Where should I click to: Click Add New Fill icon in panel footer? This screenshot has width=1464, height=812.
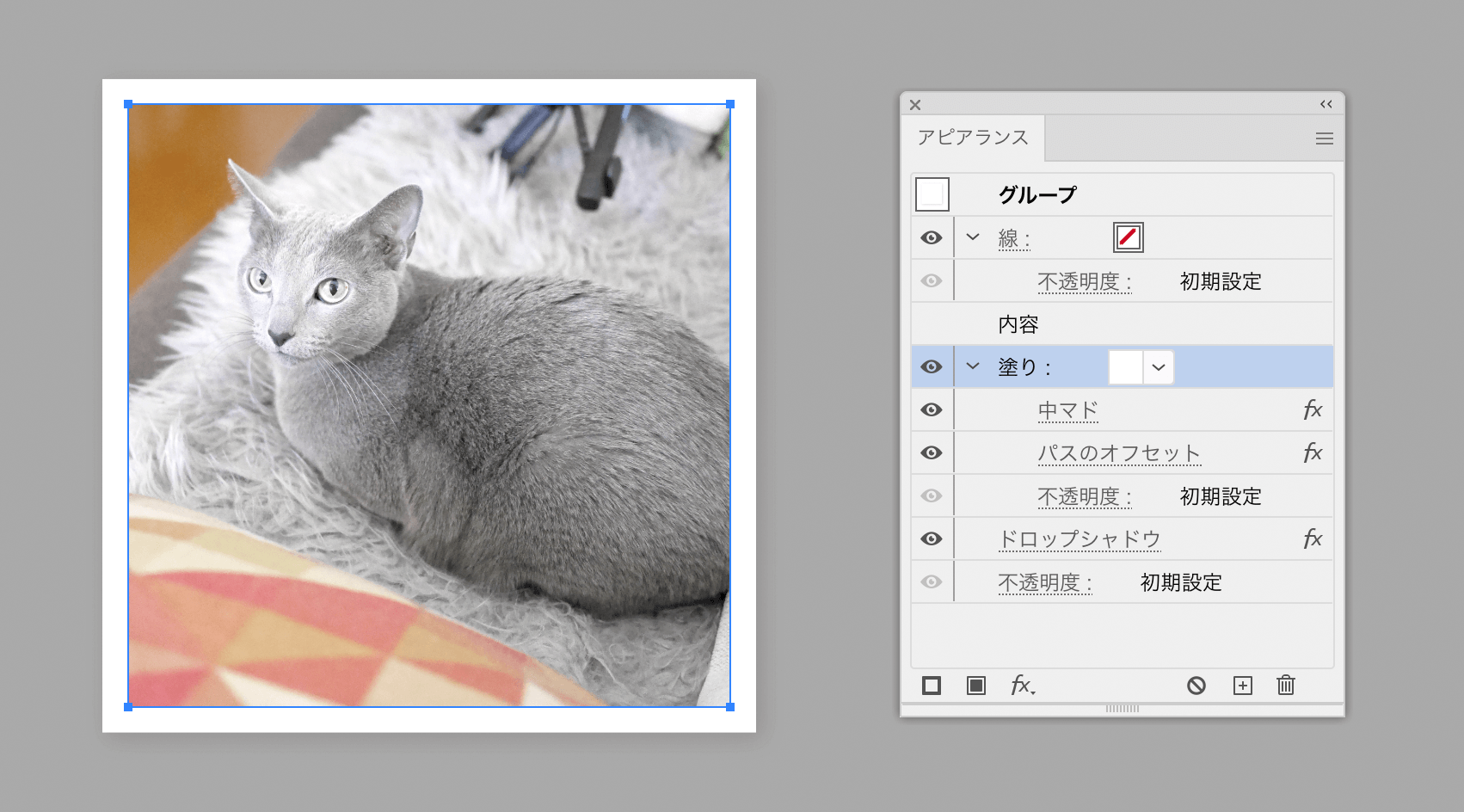pyautogui.click(x=976, y=686)
